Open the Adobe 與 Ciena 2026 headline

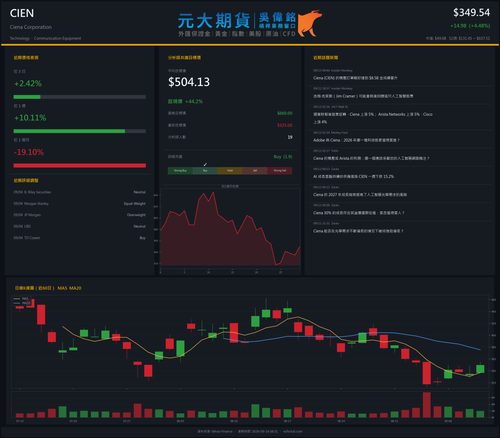356,140
